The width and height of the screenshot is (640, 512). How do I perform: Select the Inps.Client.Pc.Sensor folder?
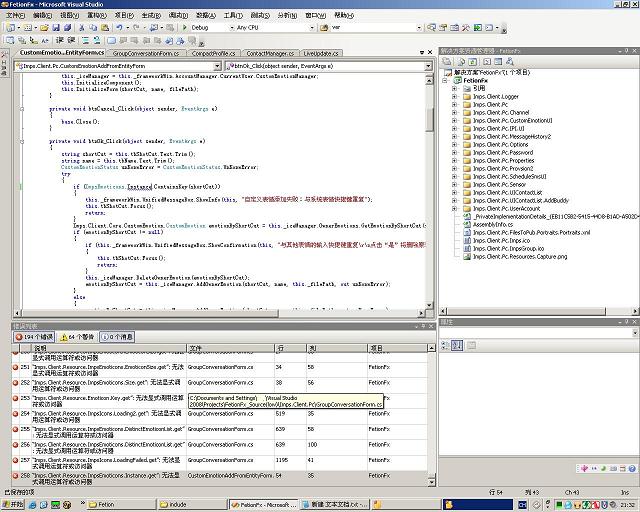tap(502, 184)
